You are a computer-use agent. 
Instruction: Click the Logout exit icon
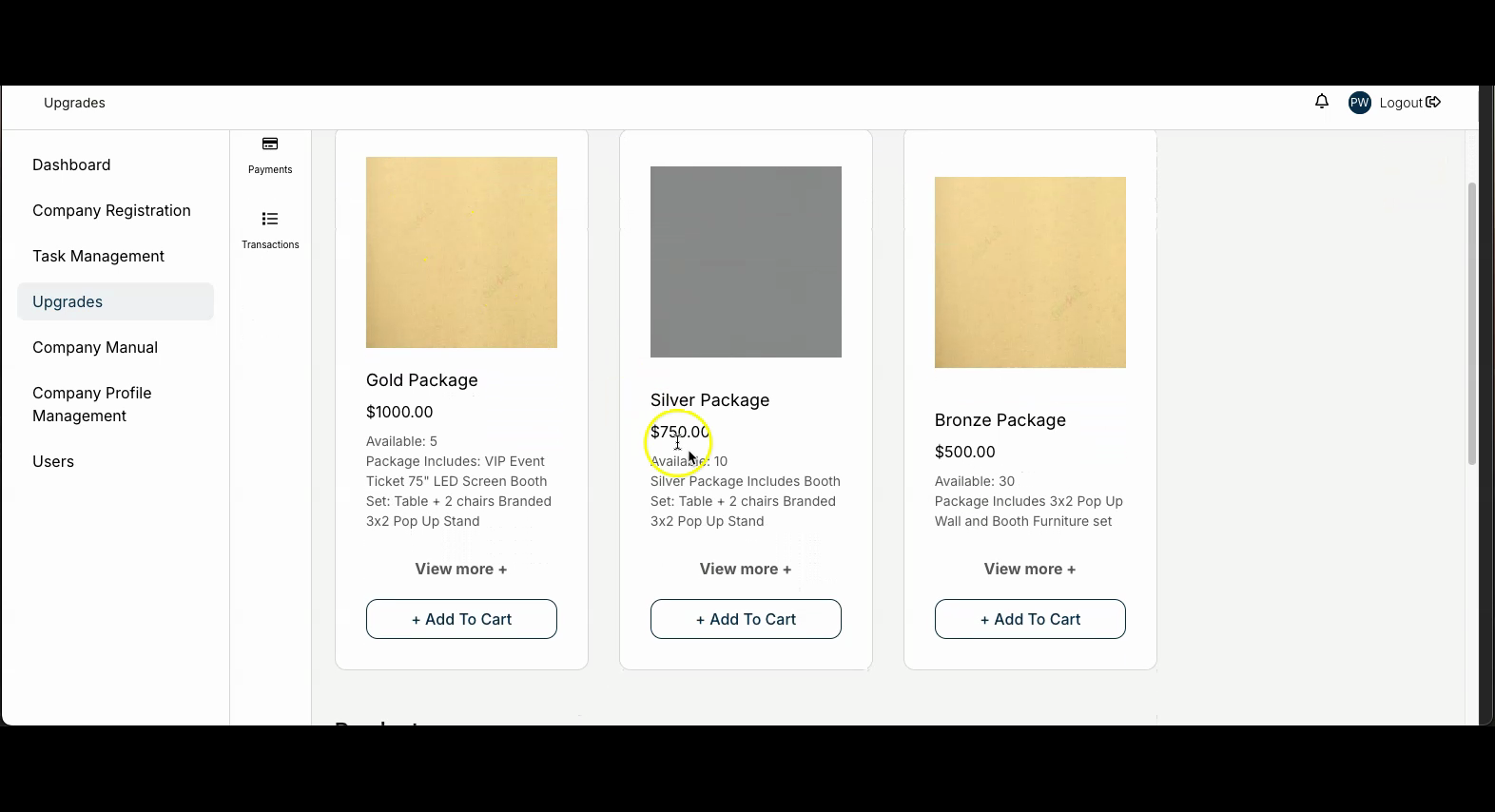click(1433, 103)
